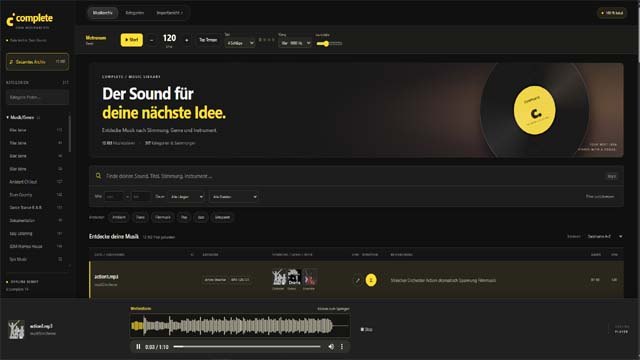Select the Entspannt quick filter chip
The image size is (640, 360).
[222, 217]
